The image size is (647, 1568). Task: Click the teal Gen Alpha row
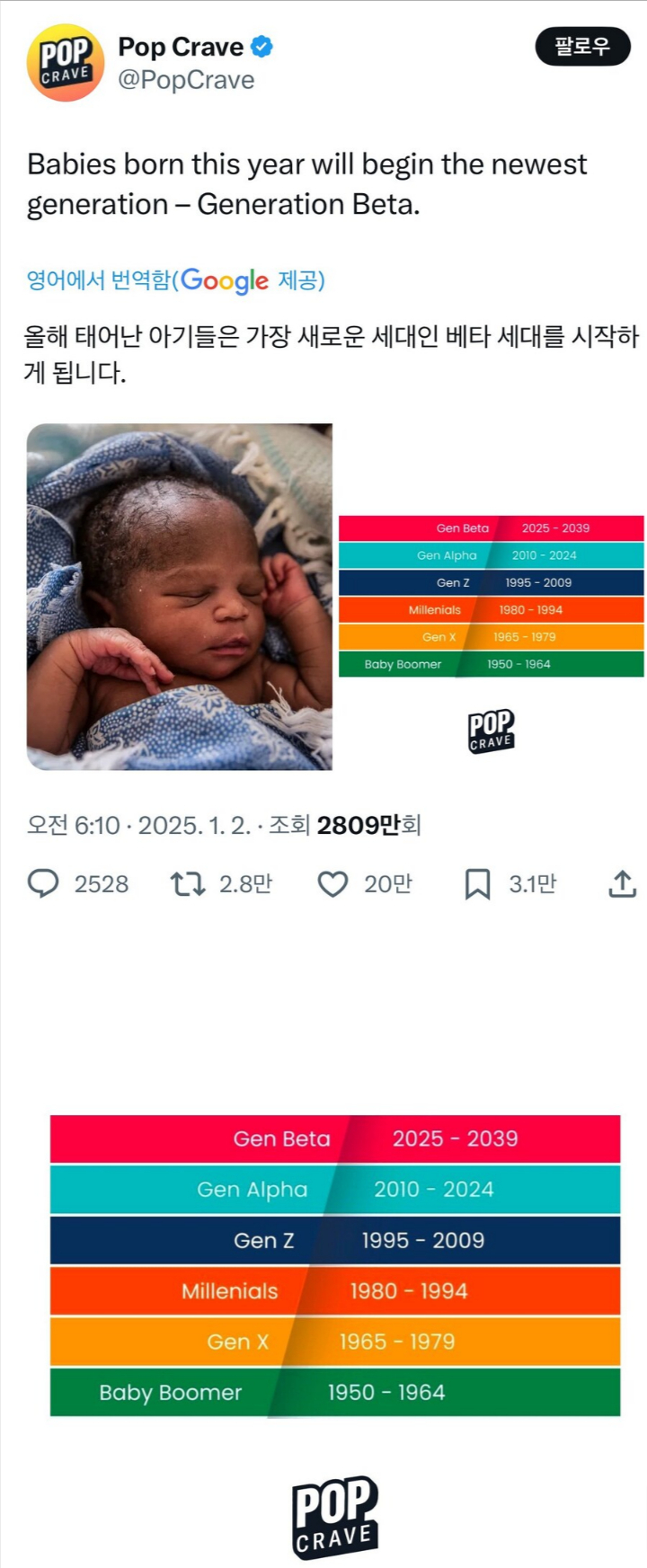pos(335,1189)
